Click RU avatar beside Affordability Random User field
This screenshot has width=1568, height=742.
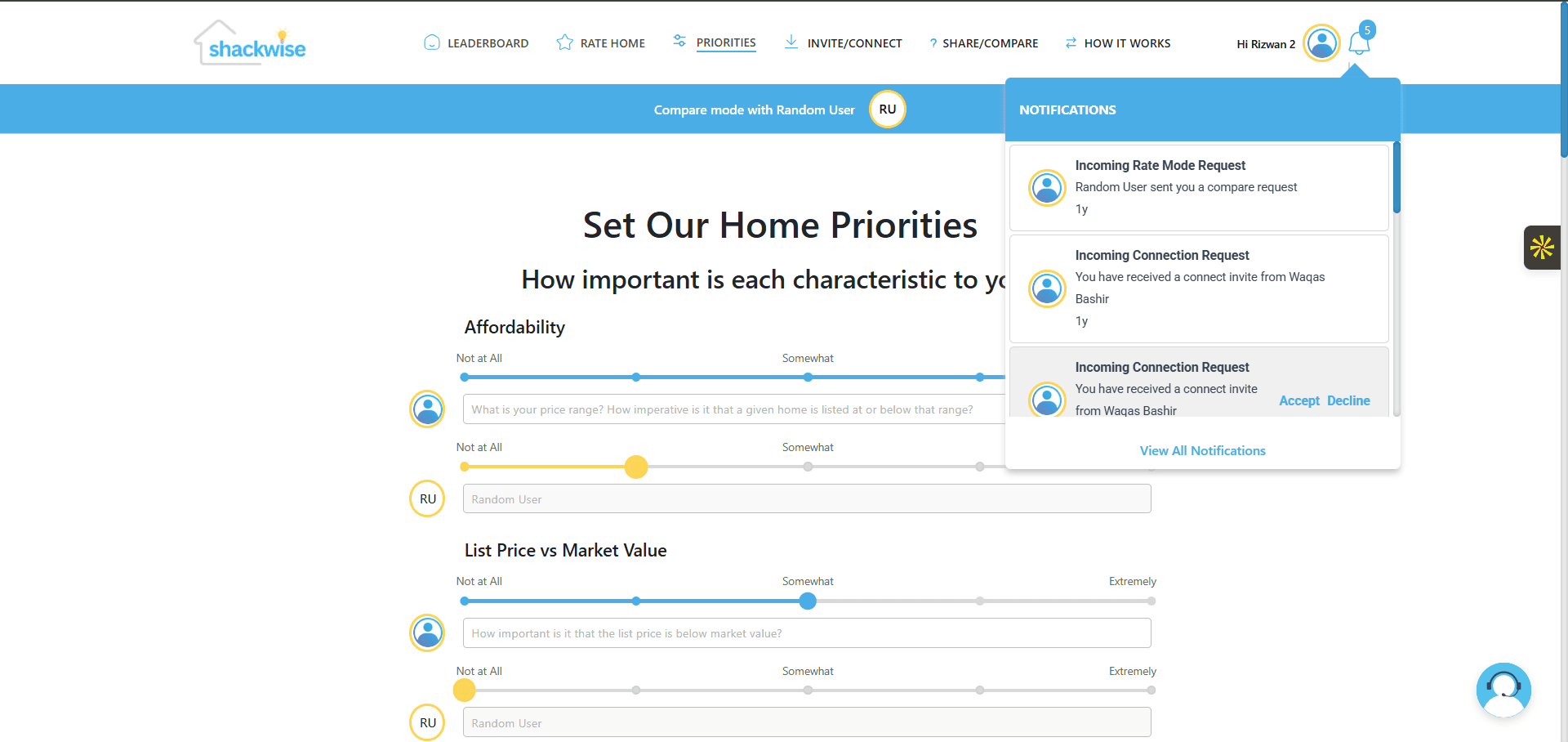click(x=427, y=498)
